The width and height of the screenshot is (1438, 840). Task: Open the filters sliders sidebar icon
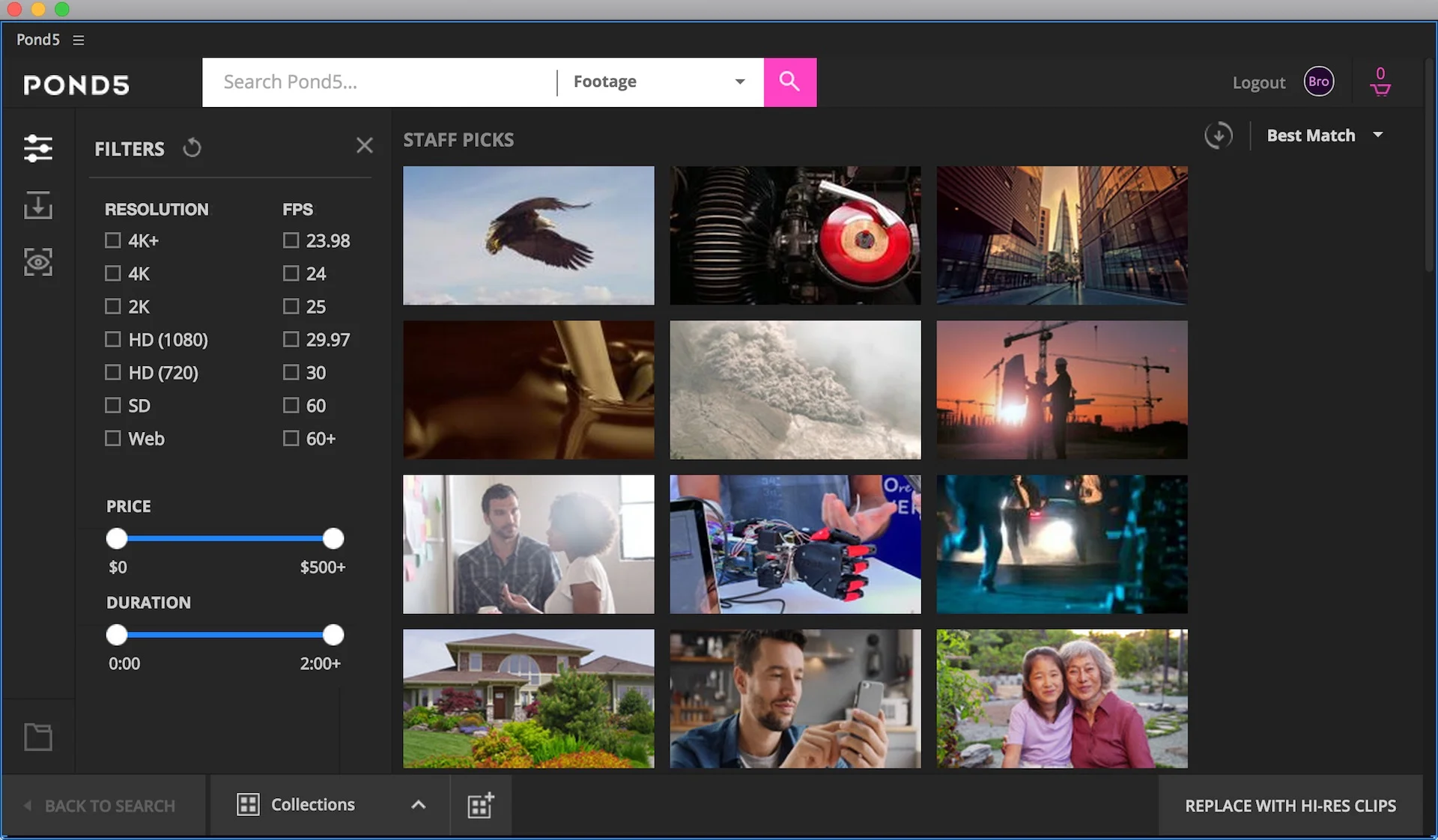coord(37,148)
